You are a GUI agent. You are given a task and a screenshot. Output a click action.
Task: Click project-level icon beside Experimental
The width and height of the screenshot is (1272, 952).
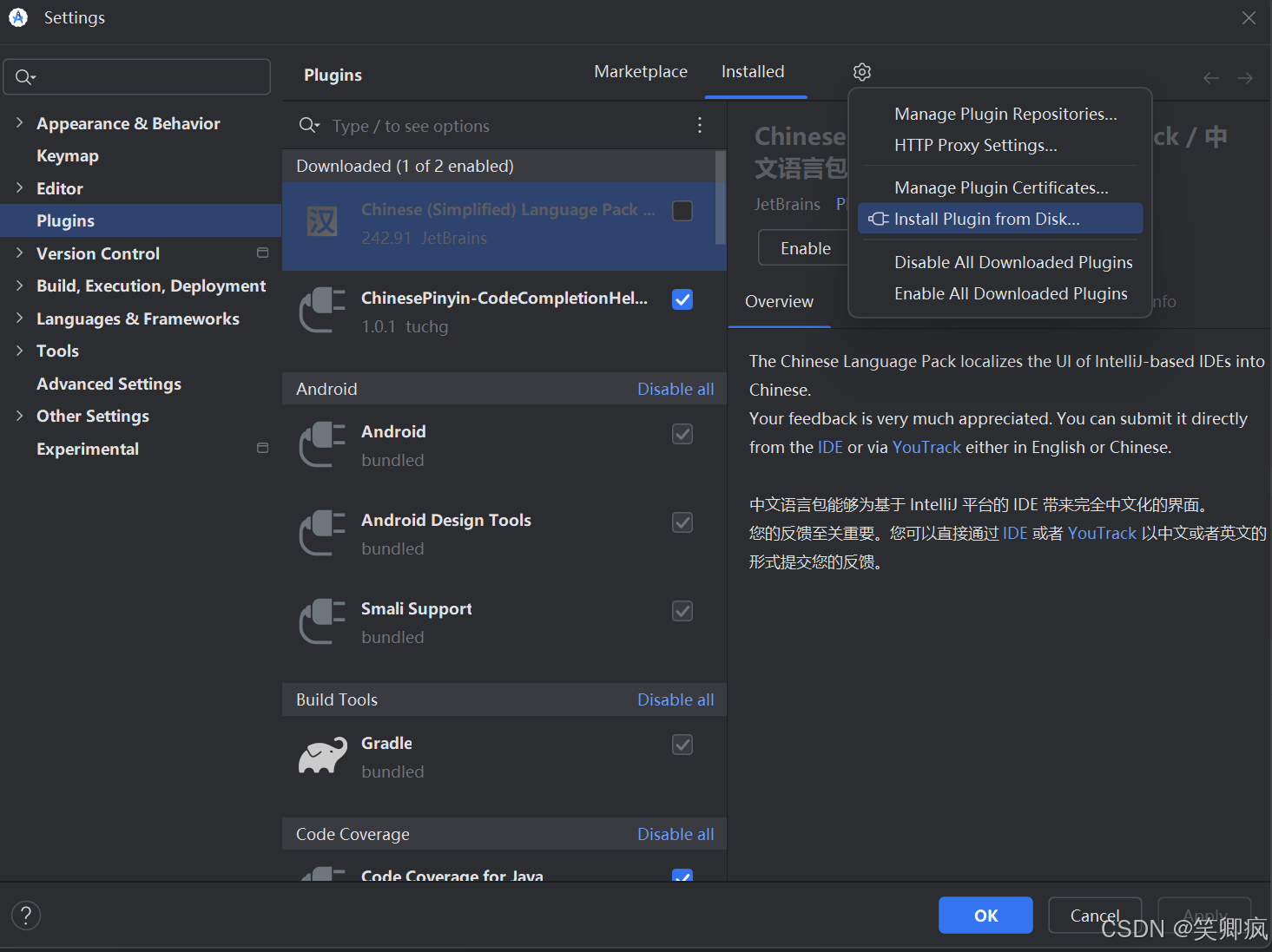(x=262, y=448)
